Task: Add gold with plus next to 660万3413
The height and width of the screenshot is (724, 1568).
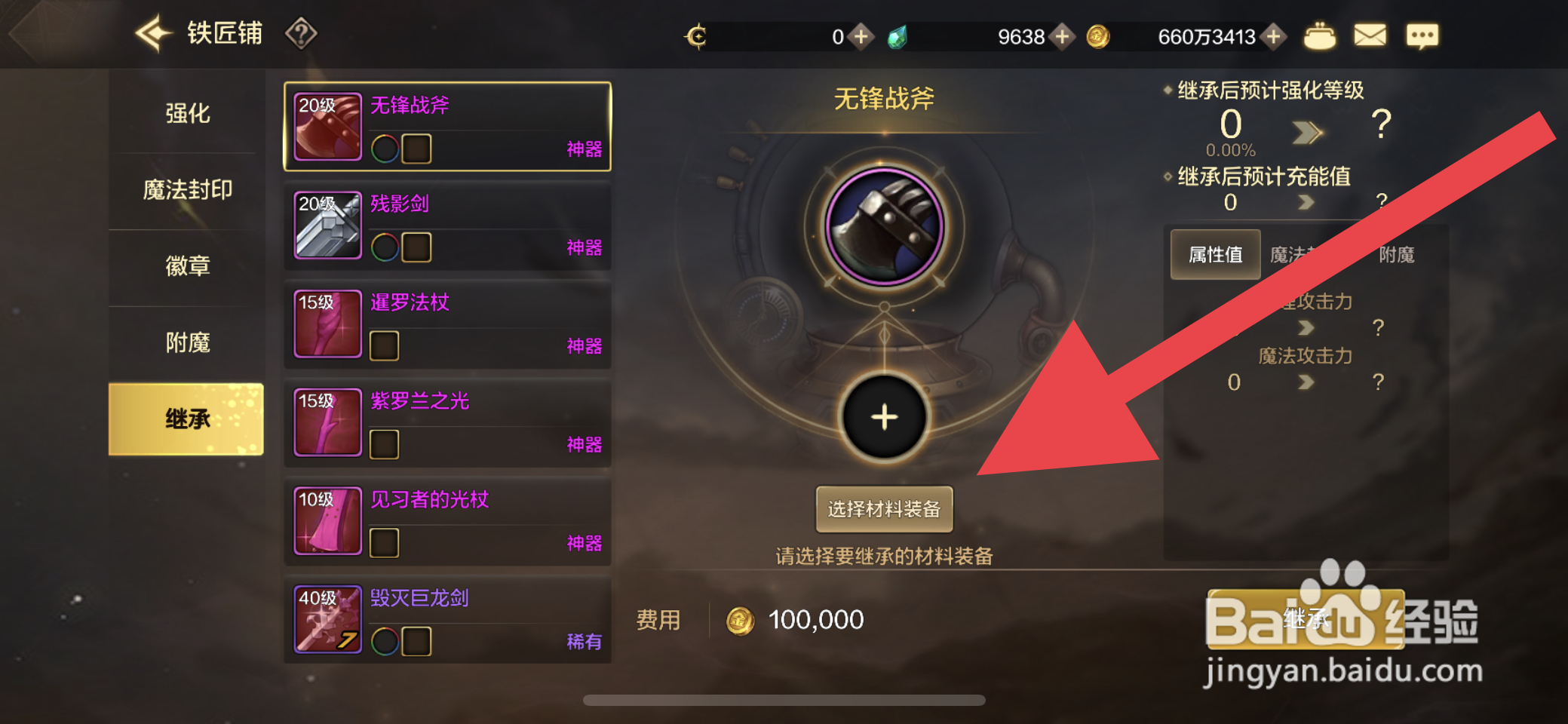Action: [x=1274, y=36]
